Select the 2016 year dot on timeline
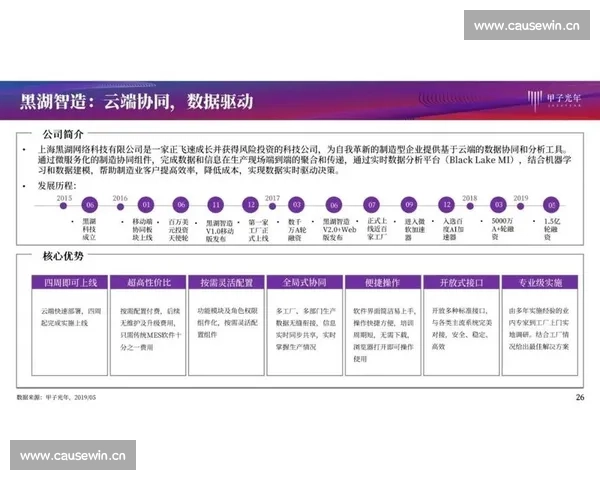The height and width of the screenshot is (480, 600). [120, 207]
